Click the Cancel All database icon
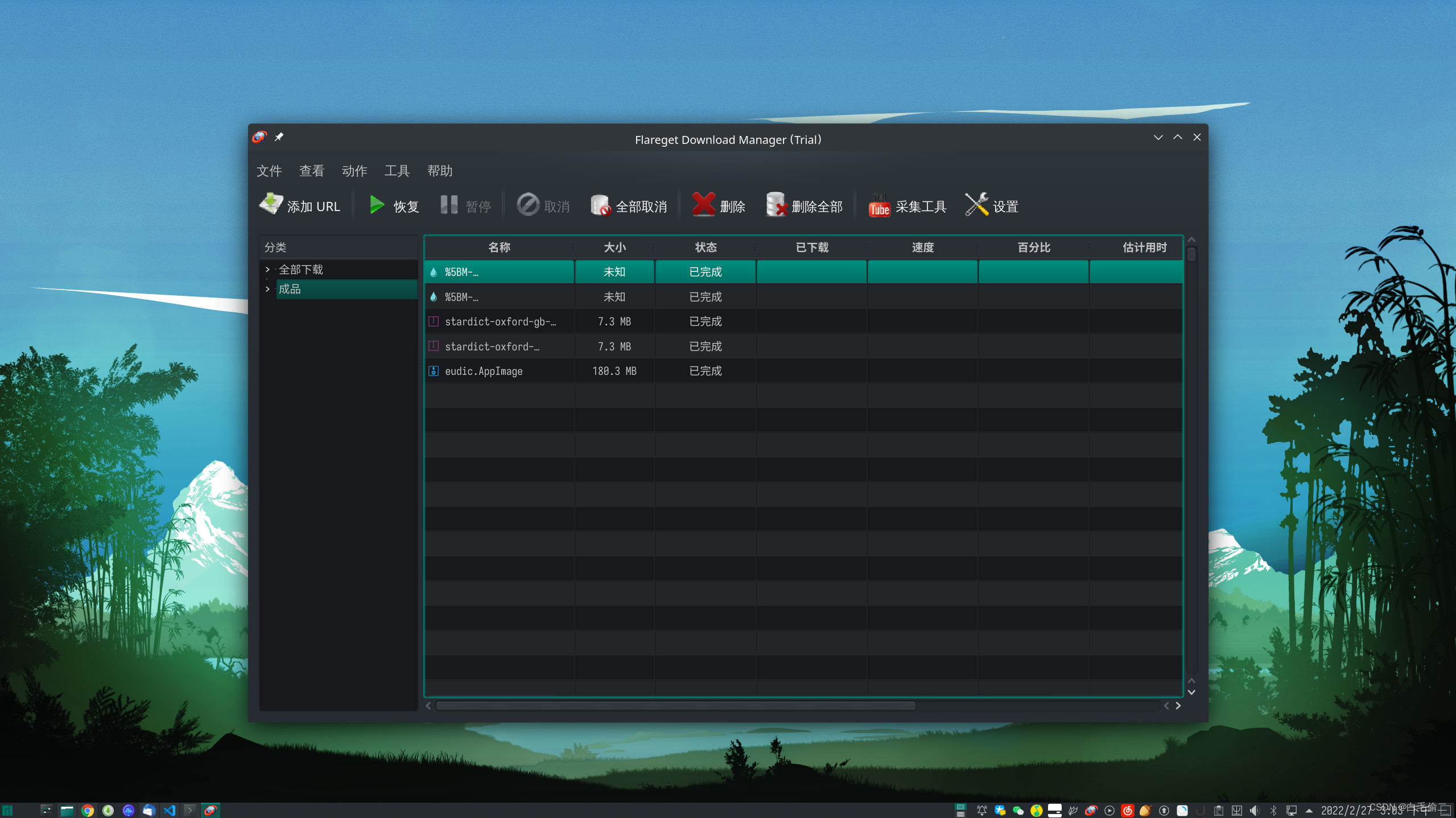 click(600, 205)
